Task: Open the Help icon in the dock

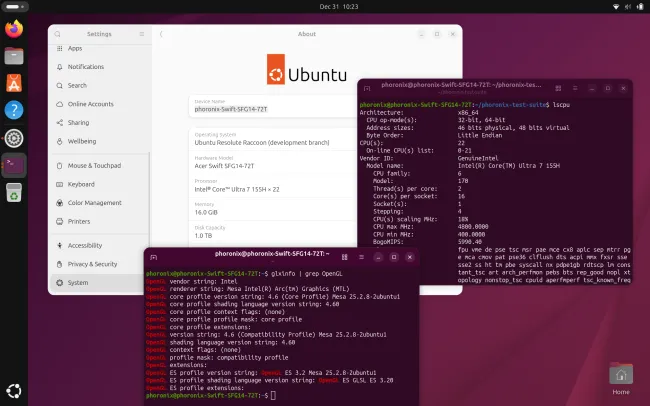Action: [14, 110]
